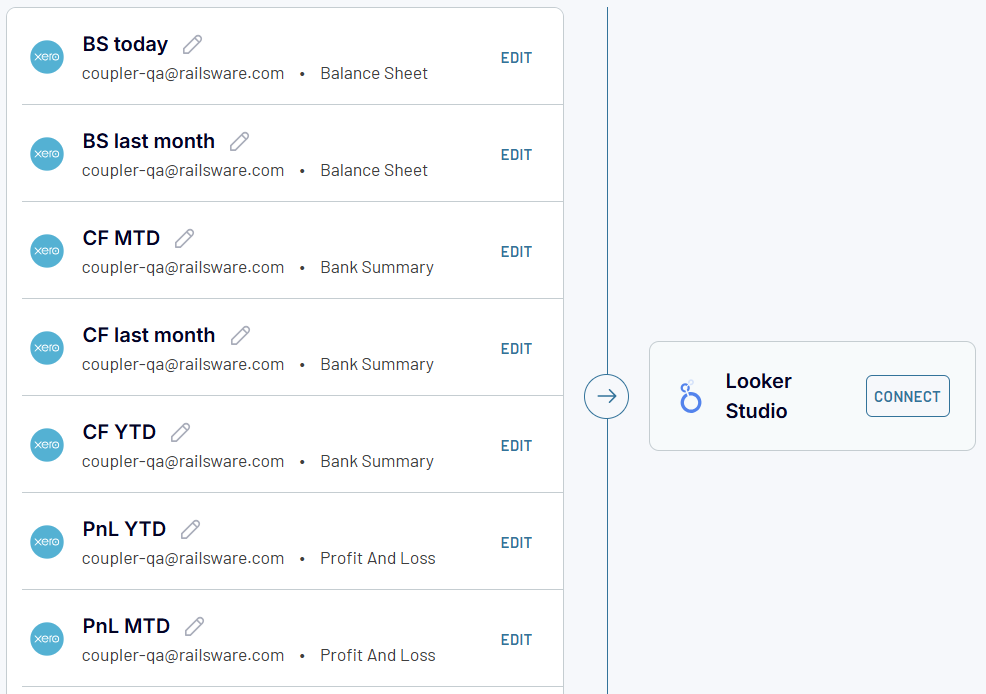Viewport: 986px width, 694px height.
Task: Click Xero logo in PnL MTD row
Action: [47, 639]
